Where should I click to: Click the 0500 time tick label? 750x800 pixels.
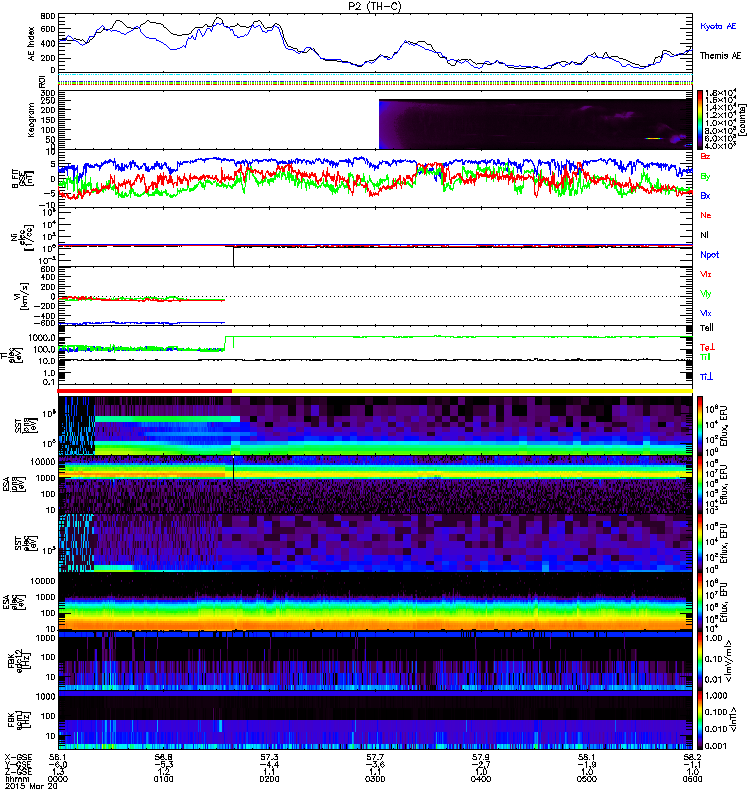coord(587,779)
